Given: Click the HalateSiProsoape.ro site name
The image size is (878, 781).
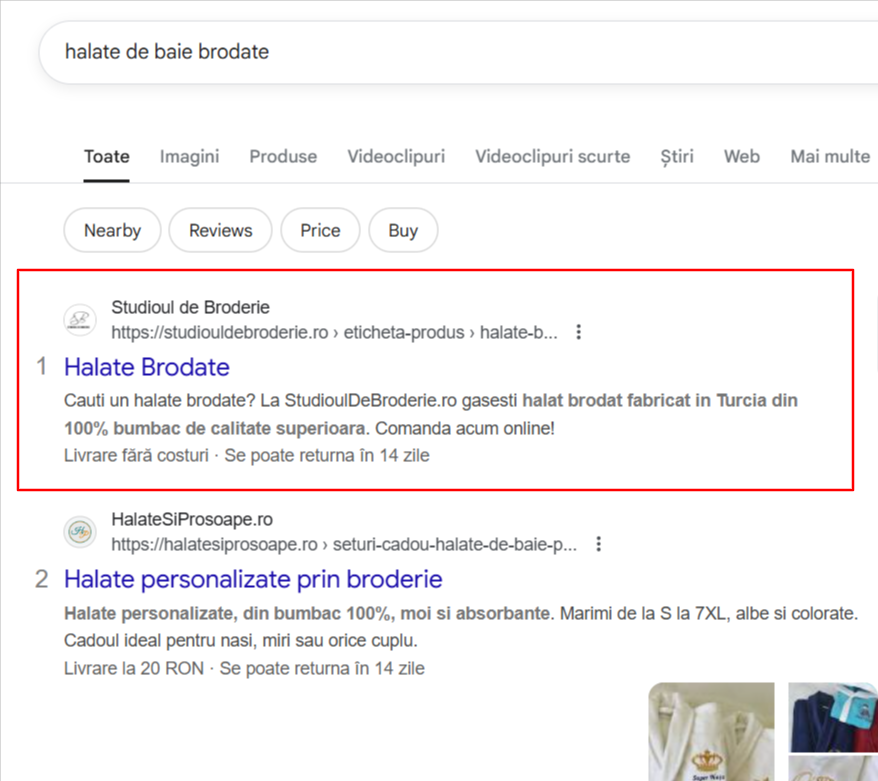Looking at the screenshot, I should 192,520.
